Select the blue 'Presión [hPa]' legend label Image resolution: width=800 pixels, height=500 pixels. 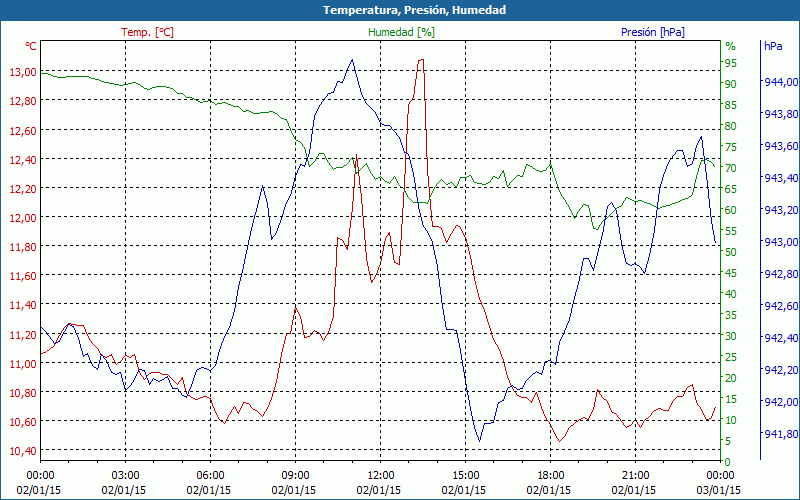[653, 32]
